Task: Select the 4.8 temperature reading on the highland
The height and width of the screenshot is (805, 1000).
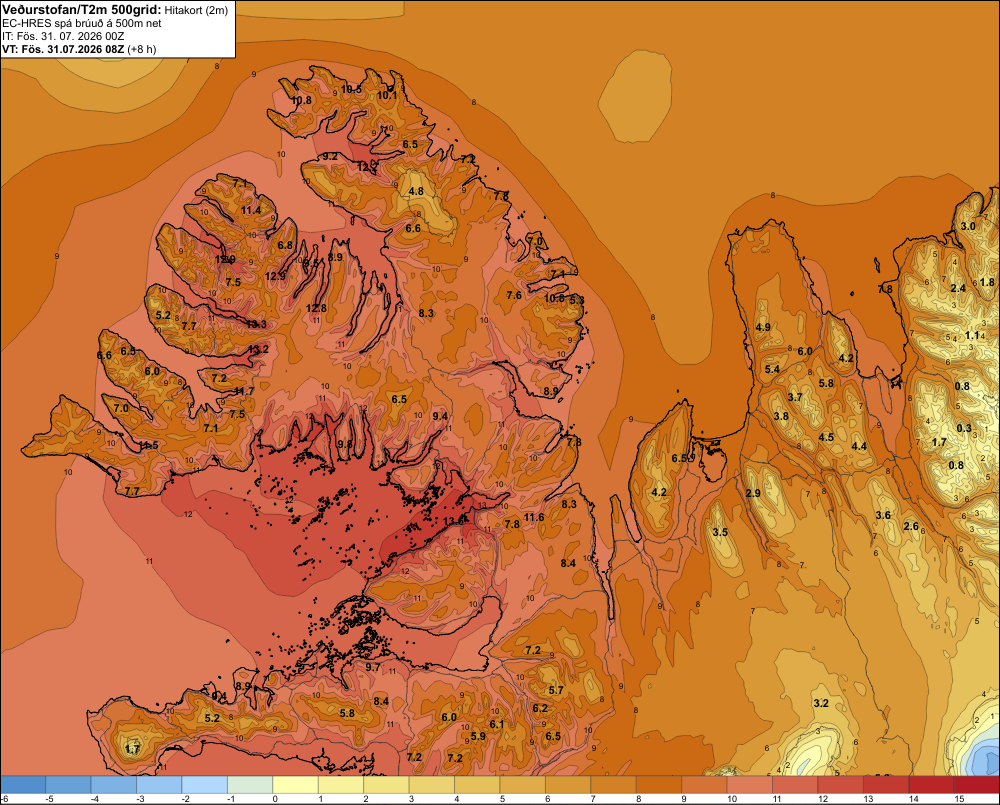Action: click(x=416, y=191)
